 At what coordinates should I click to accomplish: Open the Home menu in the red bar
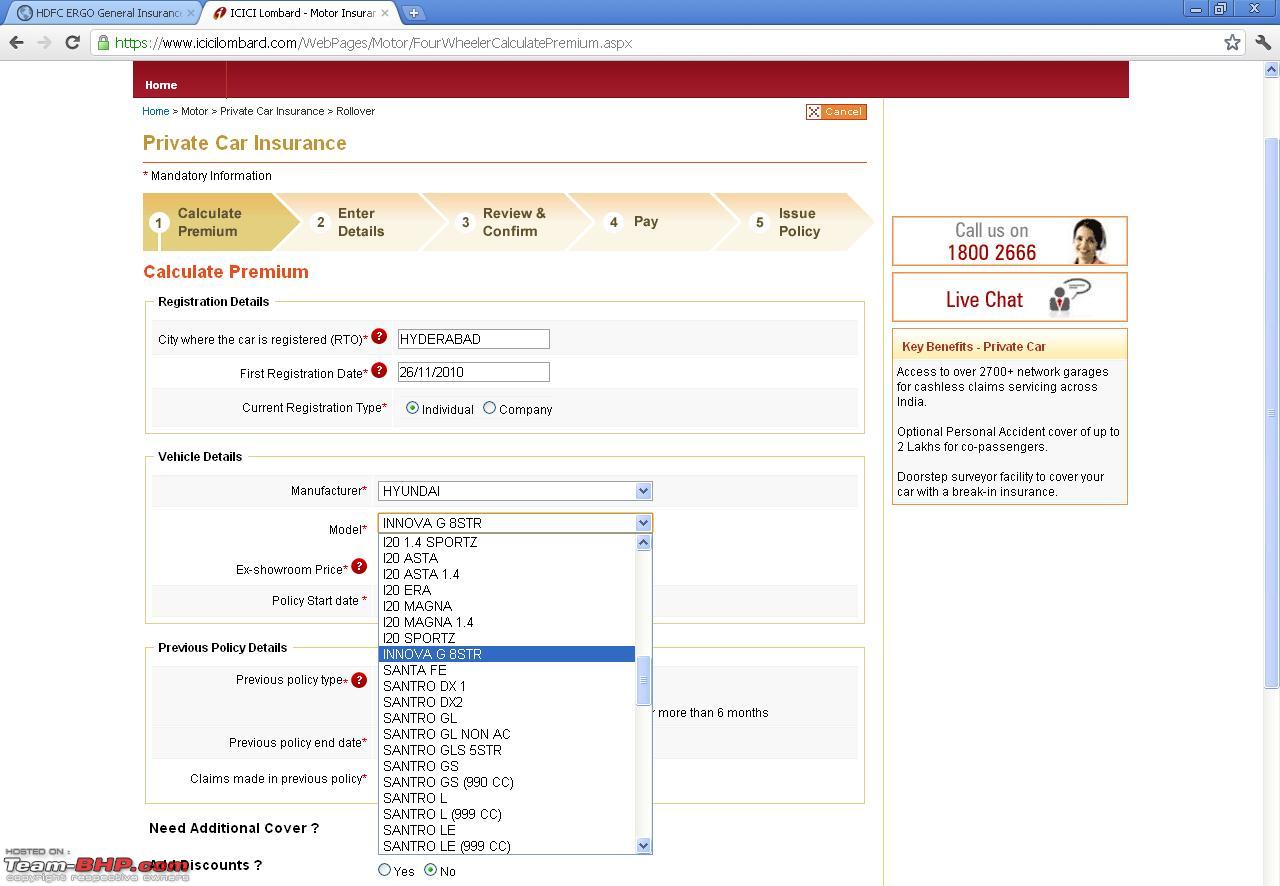[161, 85]
